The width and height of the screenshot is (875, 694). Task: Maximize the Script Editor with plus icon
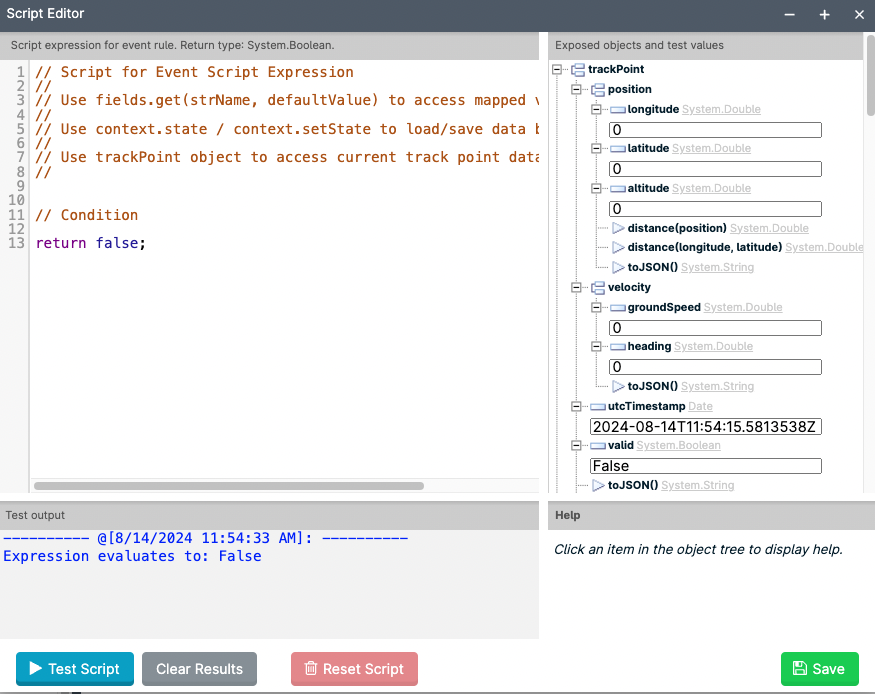824,15
